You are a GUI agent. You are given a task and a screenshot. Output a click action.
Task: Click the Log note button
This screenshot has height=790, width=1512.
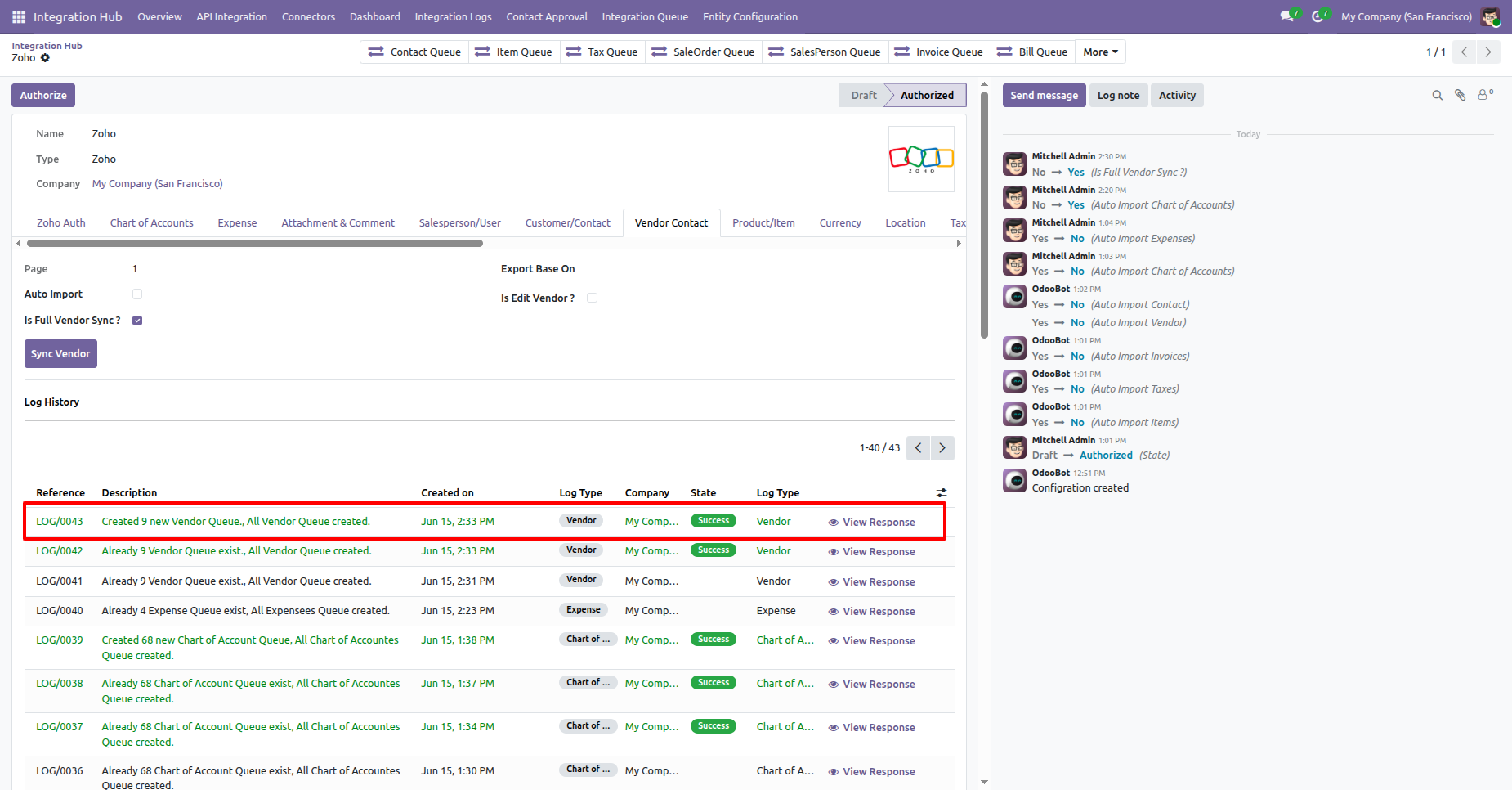point(1118,96)
